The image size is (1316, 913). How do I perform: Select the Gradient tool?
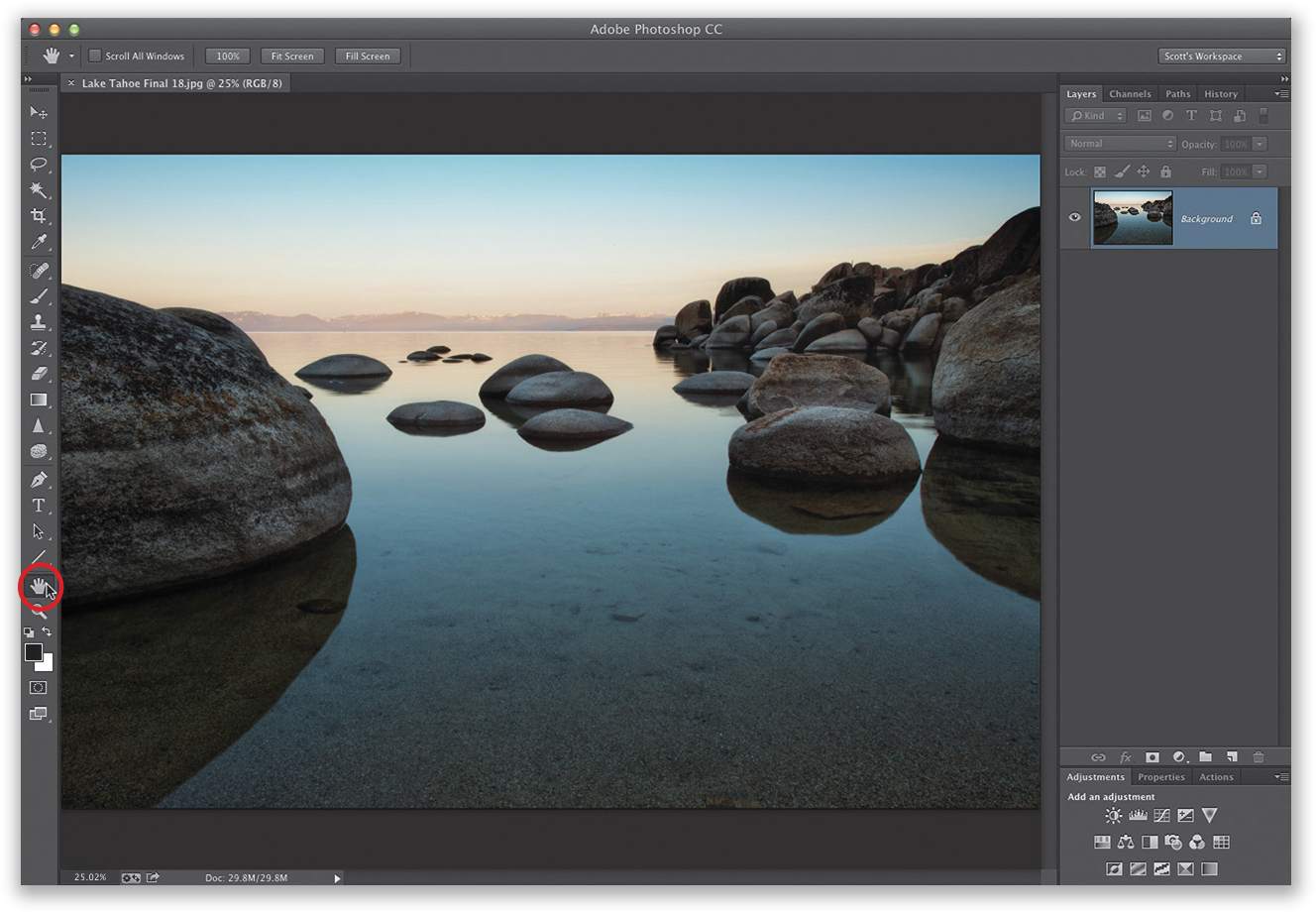[39, 399]
